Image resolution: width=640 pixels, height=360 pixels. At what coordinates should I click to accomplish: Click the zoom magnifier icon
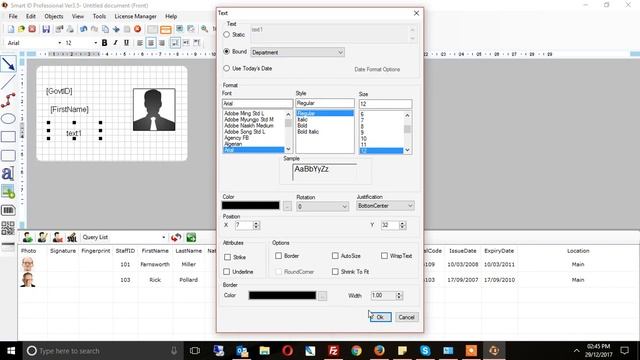(204, 29)
